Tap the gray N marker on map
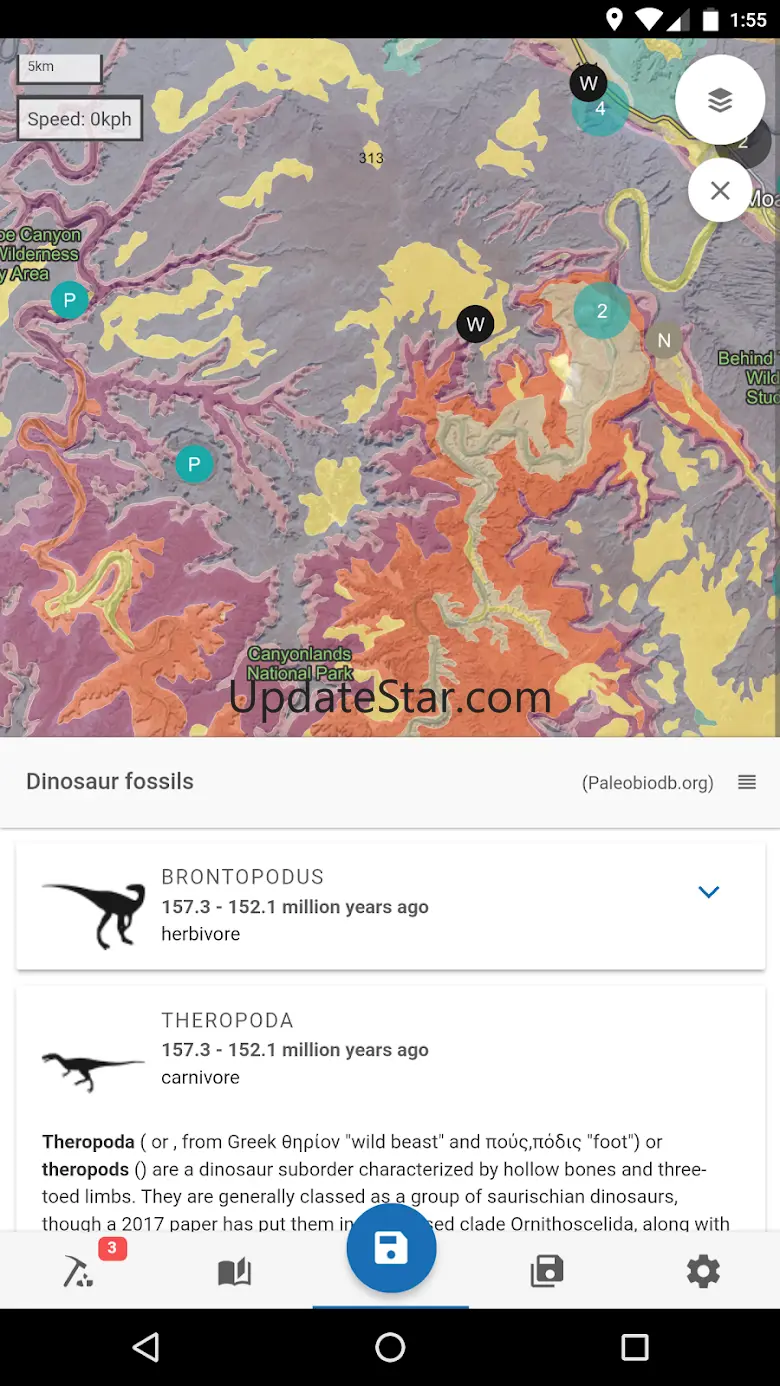 664,341
